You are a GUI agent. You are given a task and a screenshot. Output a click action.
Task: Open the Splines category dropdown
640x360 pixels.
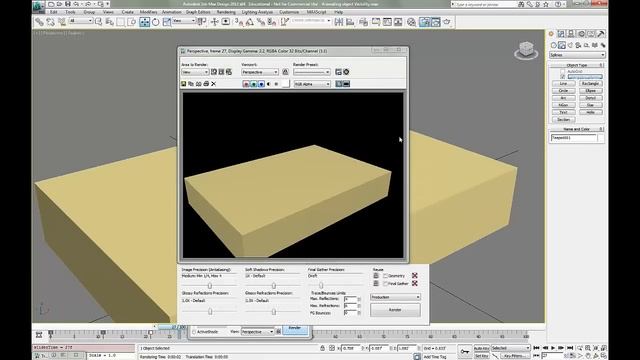577,55
